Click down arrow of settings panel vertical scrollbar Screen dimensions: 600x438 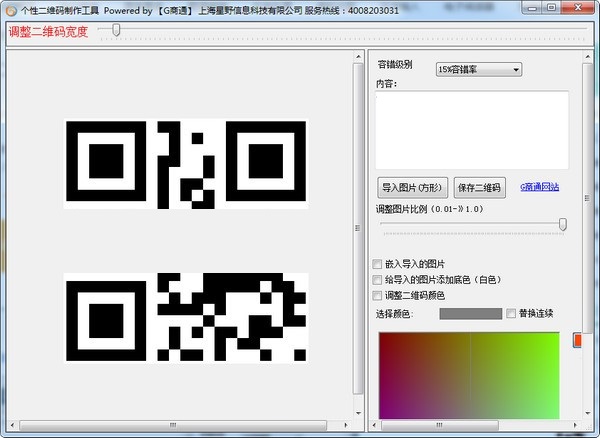pos(588,413)
